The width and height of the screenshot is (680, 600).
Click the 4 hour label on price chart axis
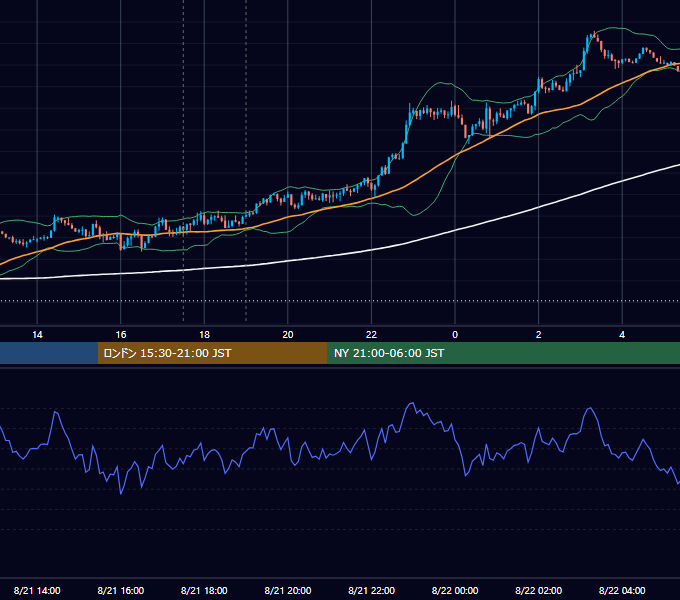[x=622, y=335]
